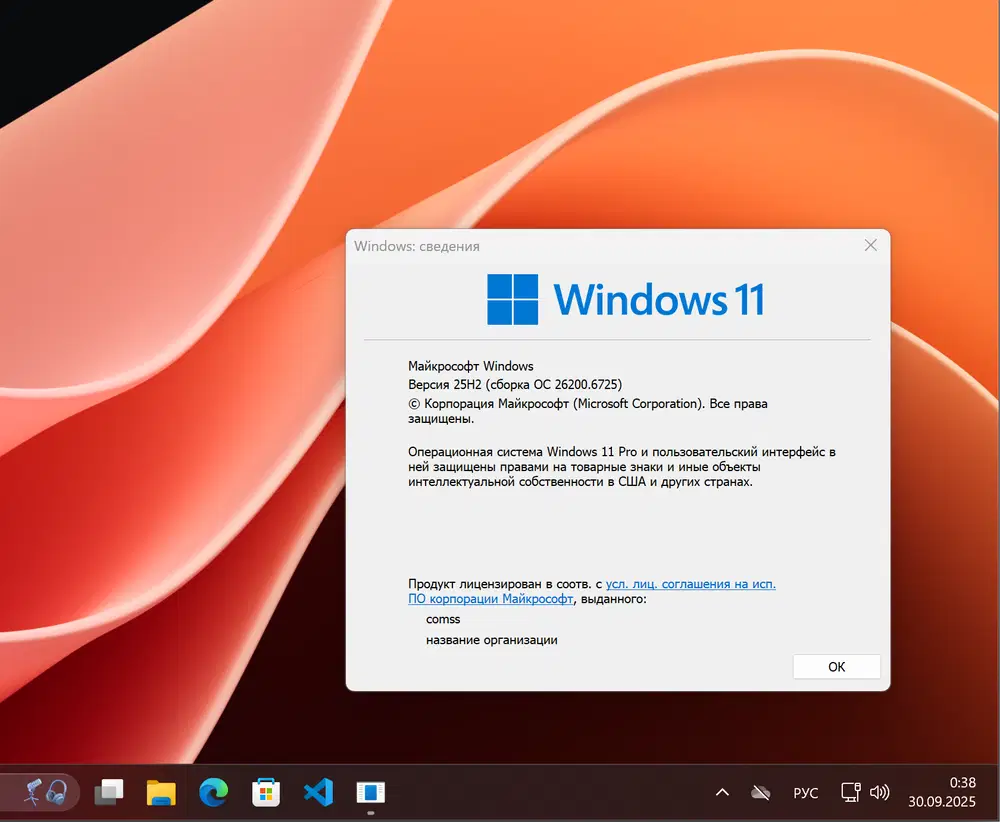Viewport: 1000px width, 822px height.
Task: Open OneDrive from the system tray
Action: pyautogui.click(x=760, y=791)
